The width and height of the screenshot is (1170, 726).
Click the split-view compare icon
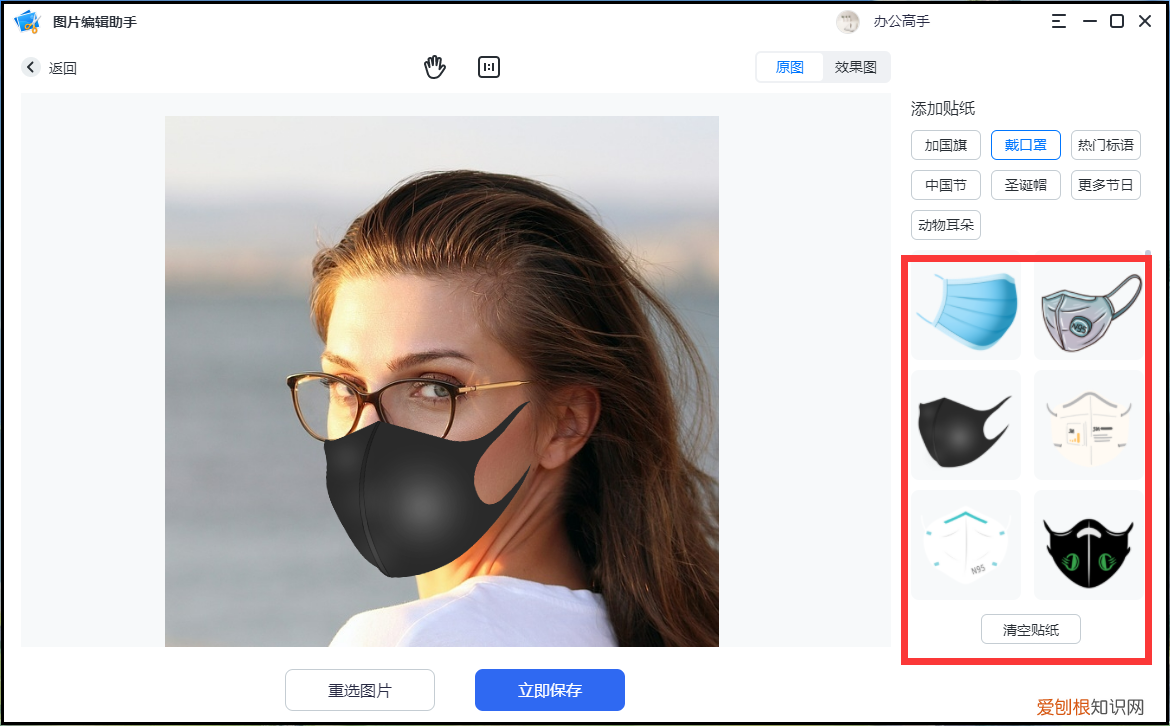[x=489, y=67]
